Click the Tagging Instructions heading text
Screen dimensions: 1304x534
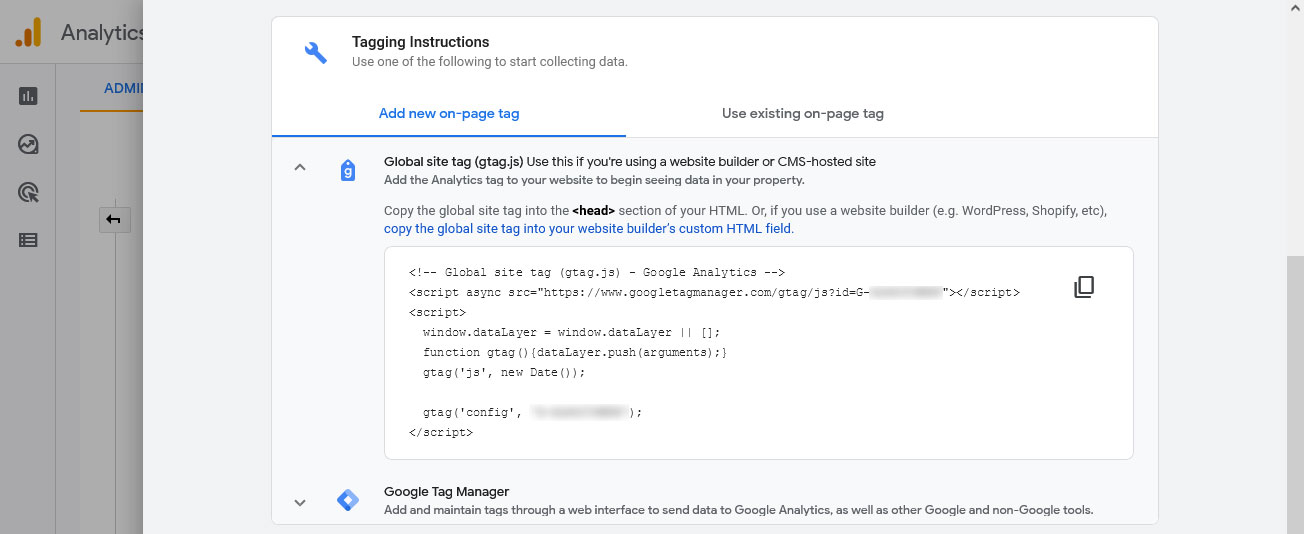click(421, 42)
